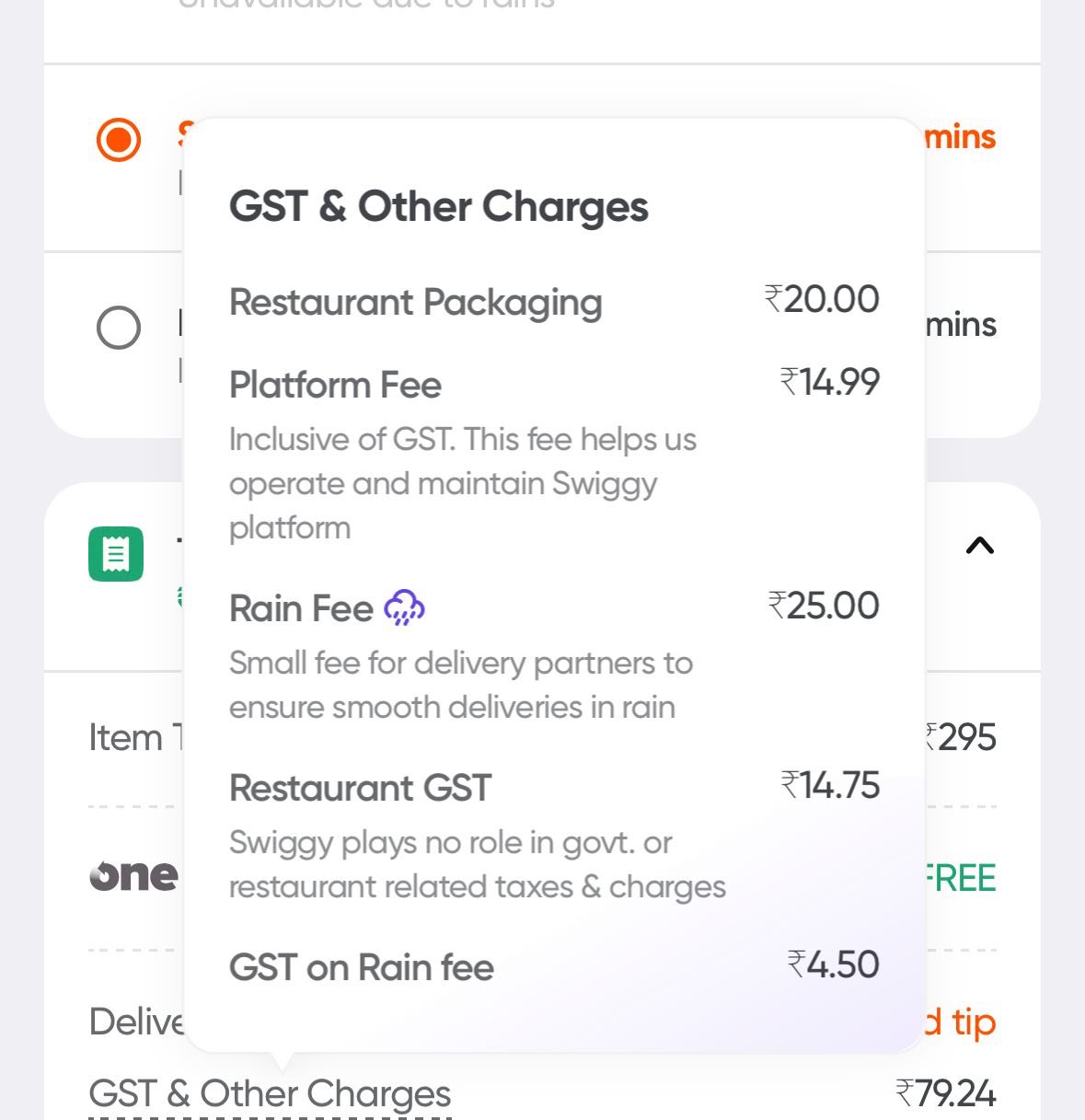Viewport: 1085px width, 1120px height.
Task: Click the ₹25.00 rain fee amount
Action: coord(824,606)
